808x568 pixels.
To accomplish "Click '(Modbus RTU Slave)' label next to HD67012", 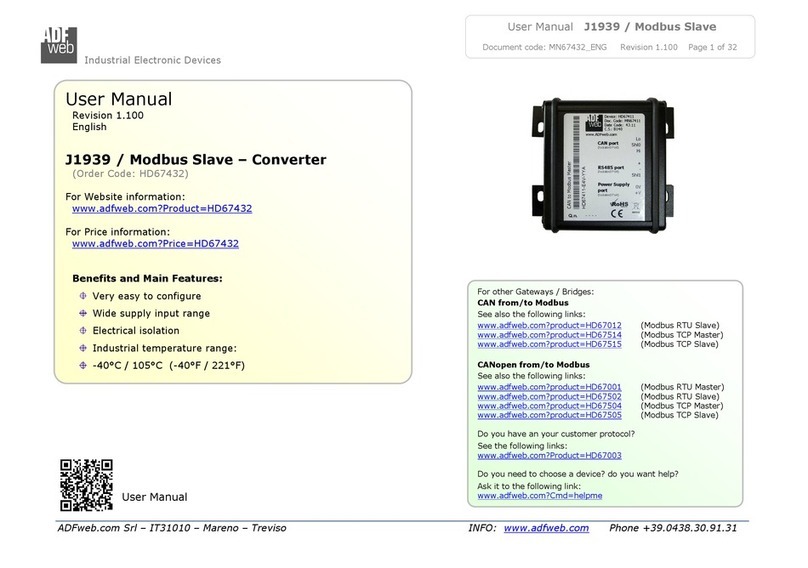I will click(x=680, y=325).
